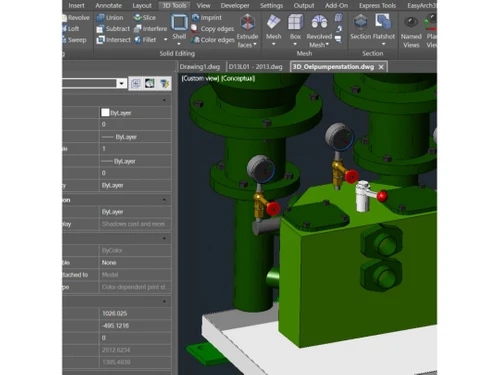The image size is (500, 375).
Task: Run the Intersect solid operation
Action: point(113,40)
